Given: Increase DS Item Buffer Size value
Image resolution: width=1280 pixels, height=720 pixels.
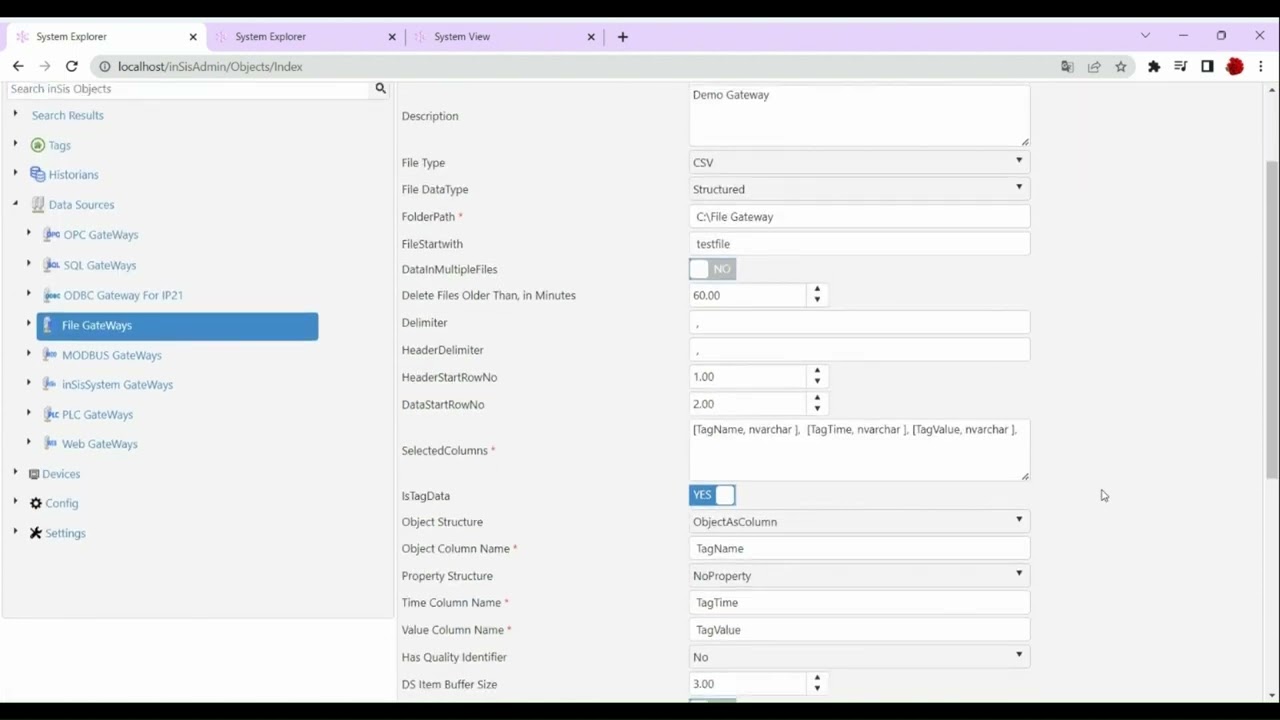Looking at the screenshot, I should 817,679.
